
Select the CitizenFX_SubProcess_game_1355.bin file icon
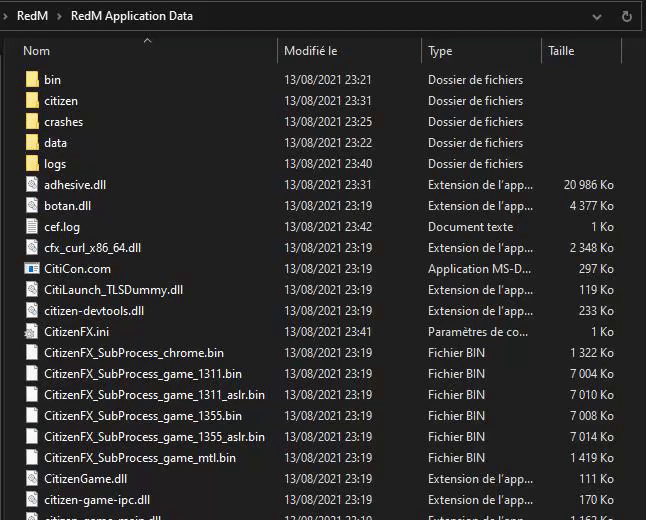[32, 416]
